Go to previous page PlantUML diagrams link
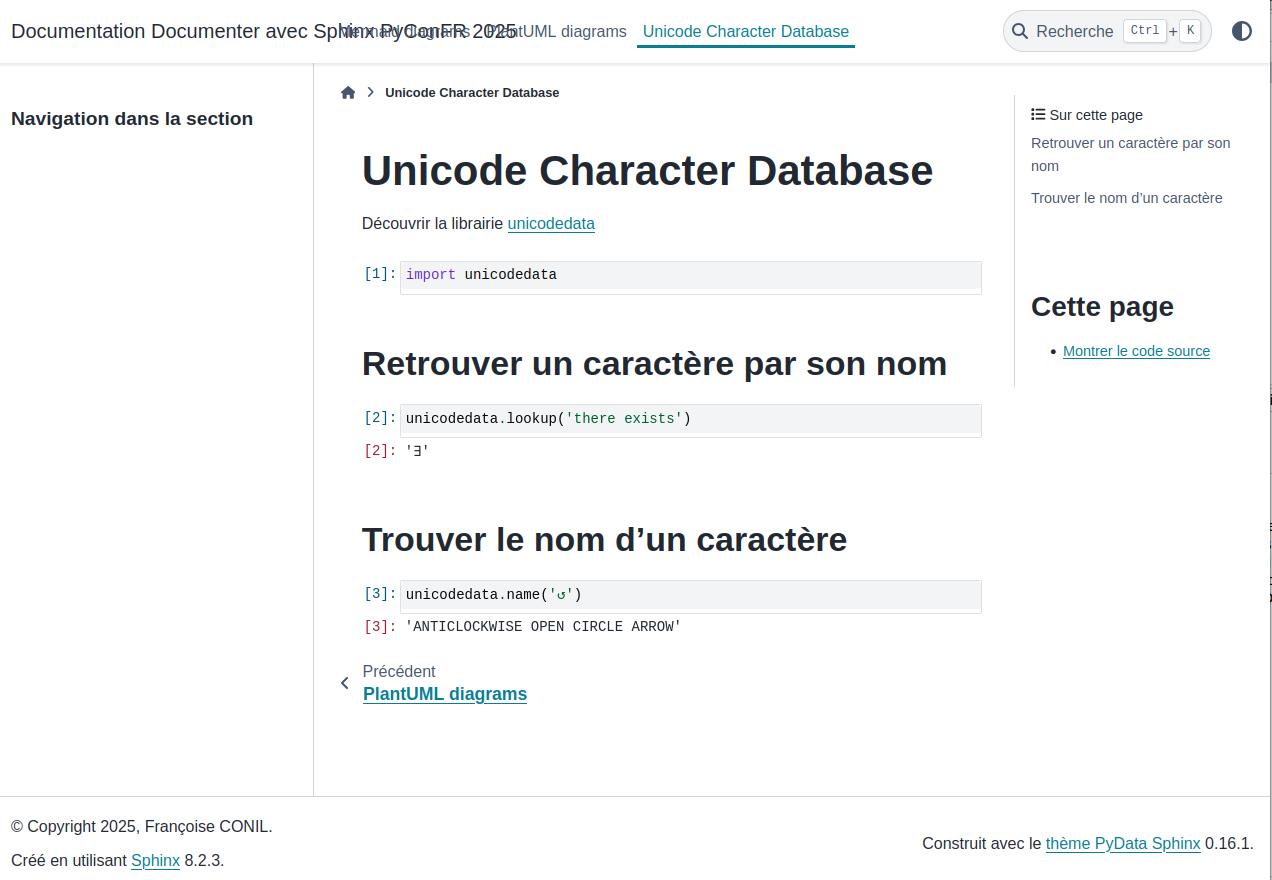Screen dimensions: 1272x880 [x=444, y=694]
